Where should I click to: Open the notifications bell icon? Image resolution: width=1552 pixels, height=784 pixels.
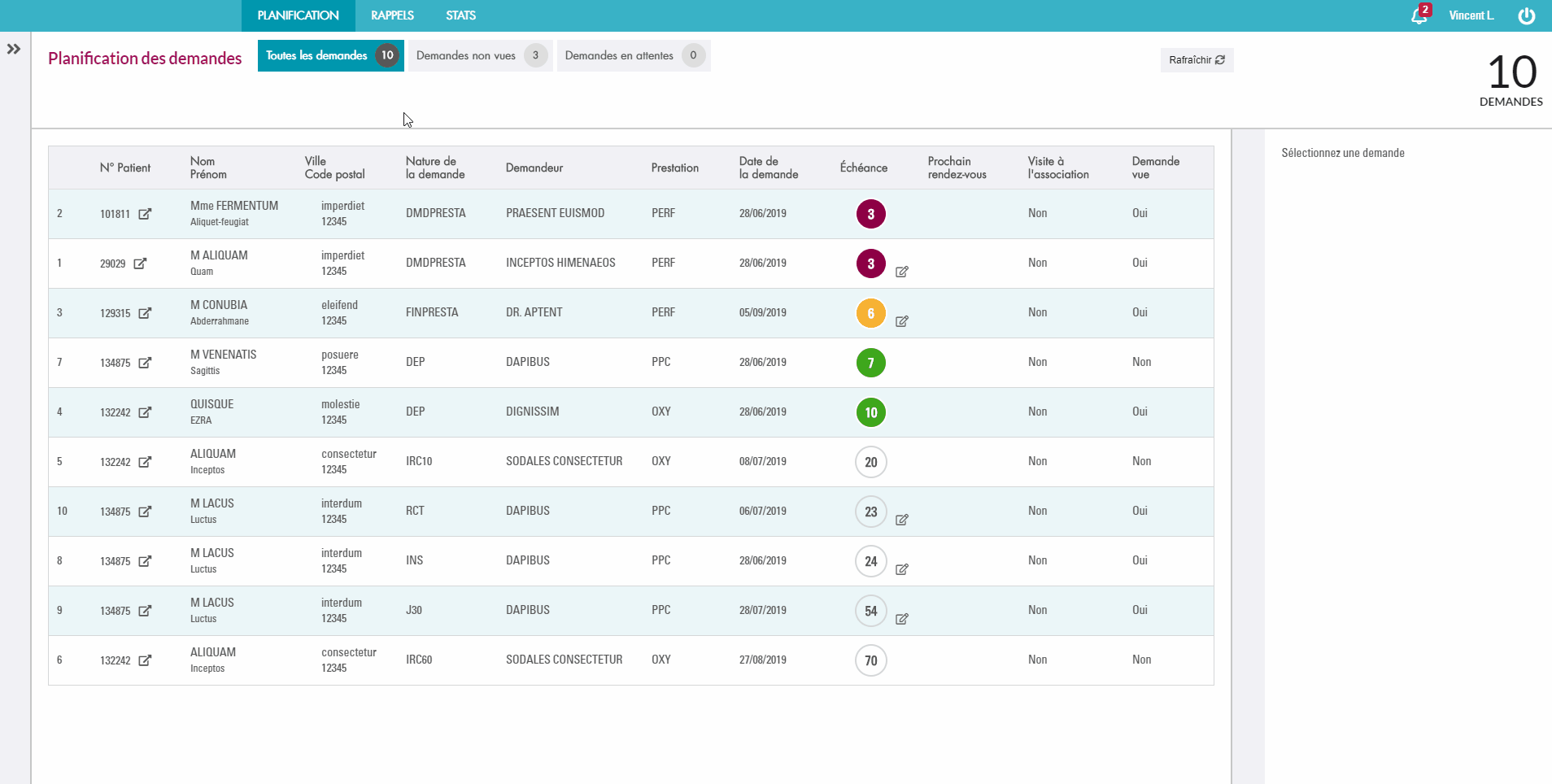tap(1419, 16)
